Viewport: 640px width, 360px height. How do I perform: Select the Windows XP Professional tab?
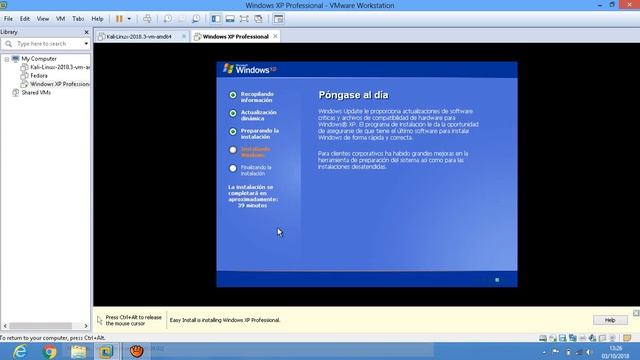(236, 36)
